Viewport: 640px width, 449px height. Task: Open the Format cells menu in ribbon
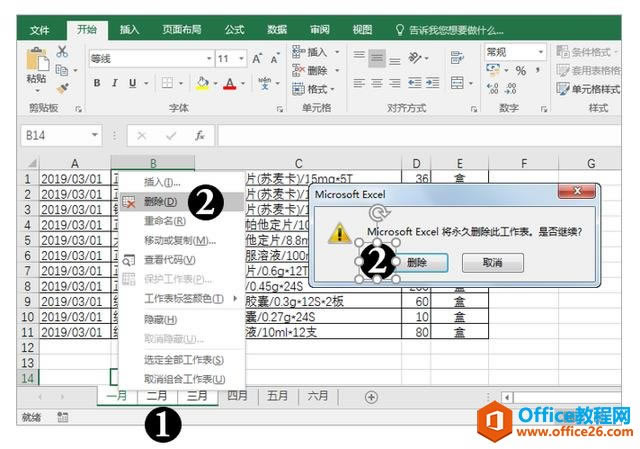(x=313, y=89)
